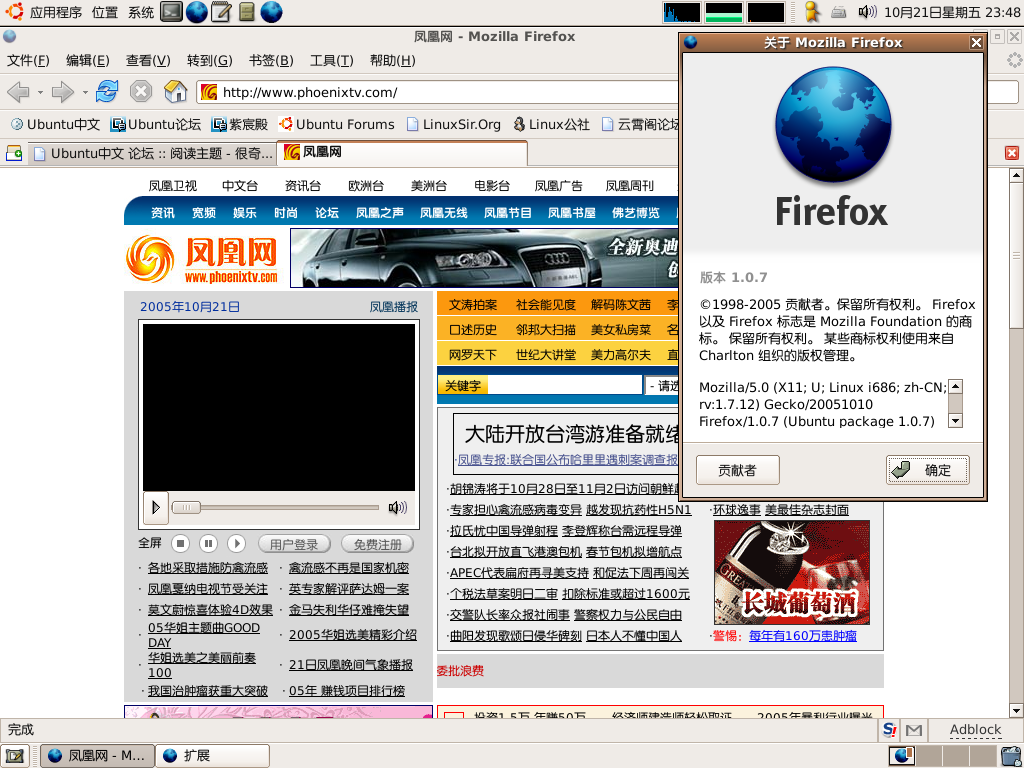Click the 免费注册 button
This screenshot has width=1024, height=768.
pos(377,544)
